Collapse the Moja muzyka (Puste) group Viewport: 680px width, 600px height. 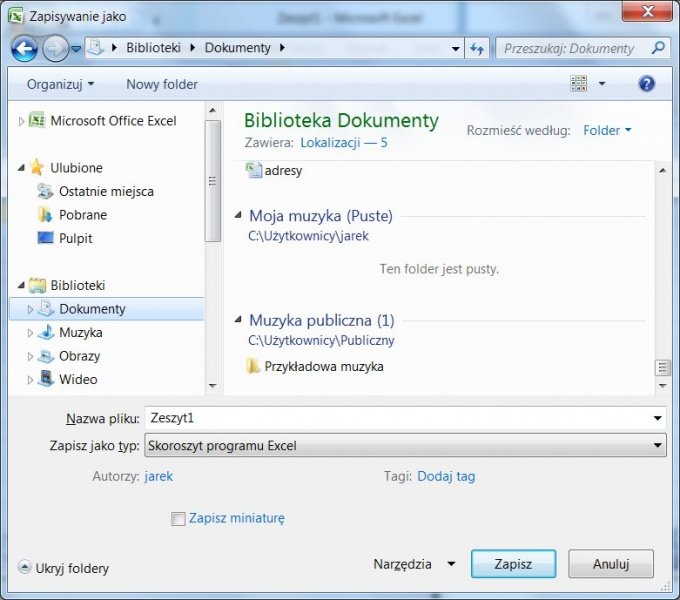tap(238, 215)
